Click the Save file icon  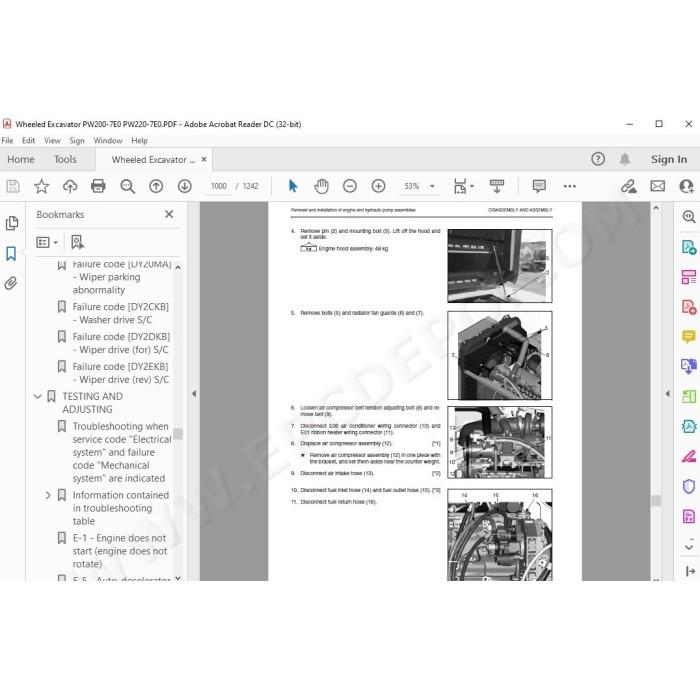pyautogui.click(x=13, y=186)
